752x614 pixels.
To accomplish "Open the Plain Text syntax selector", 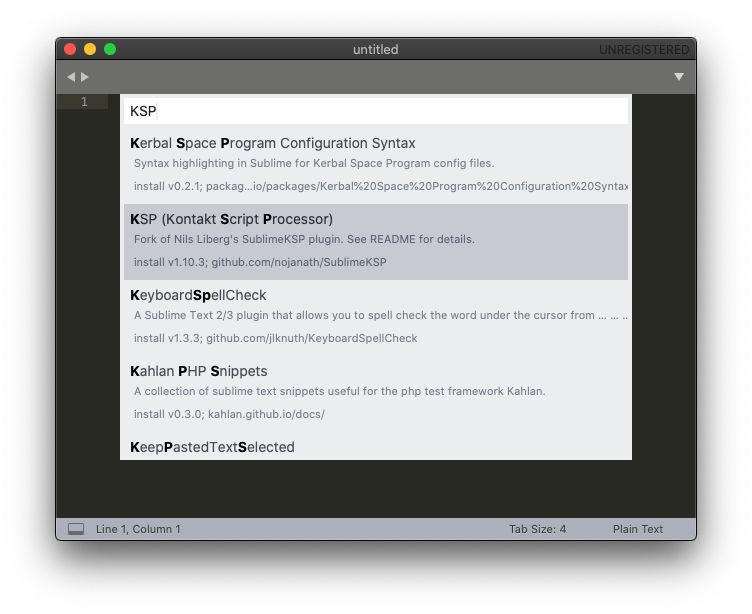I will 637,529.
